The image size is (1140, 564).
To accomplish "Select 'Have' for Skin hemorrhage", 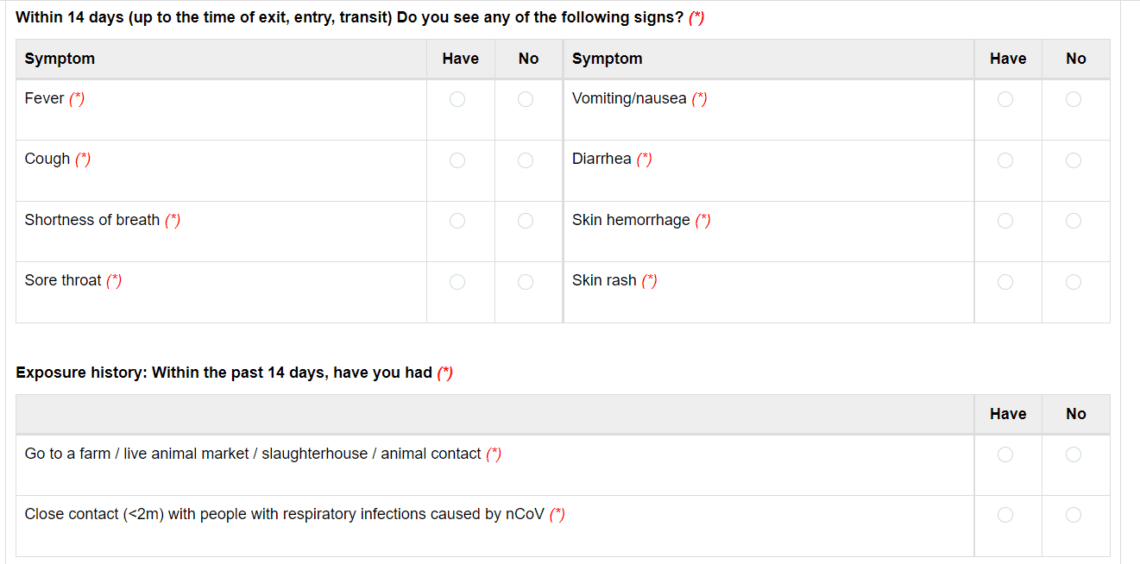I will (x=1005, y=220).
